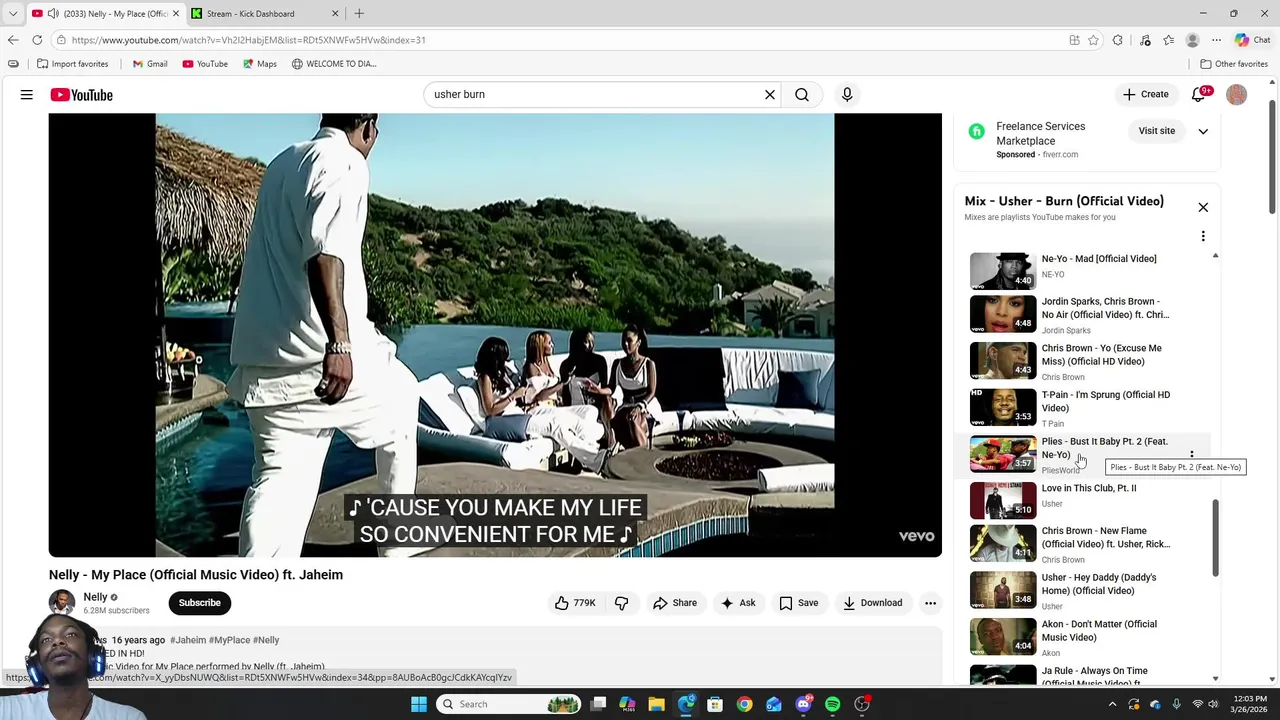Select the Nelly - My Place browser tab

(x=105, y=14)
